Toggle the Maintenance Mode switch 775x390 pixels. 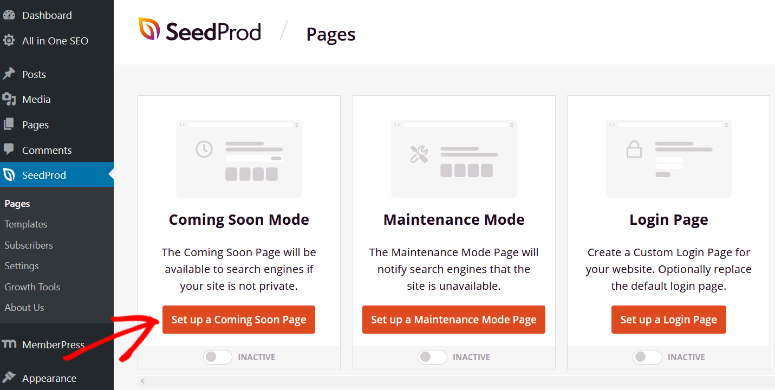[432, 357]
